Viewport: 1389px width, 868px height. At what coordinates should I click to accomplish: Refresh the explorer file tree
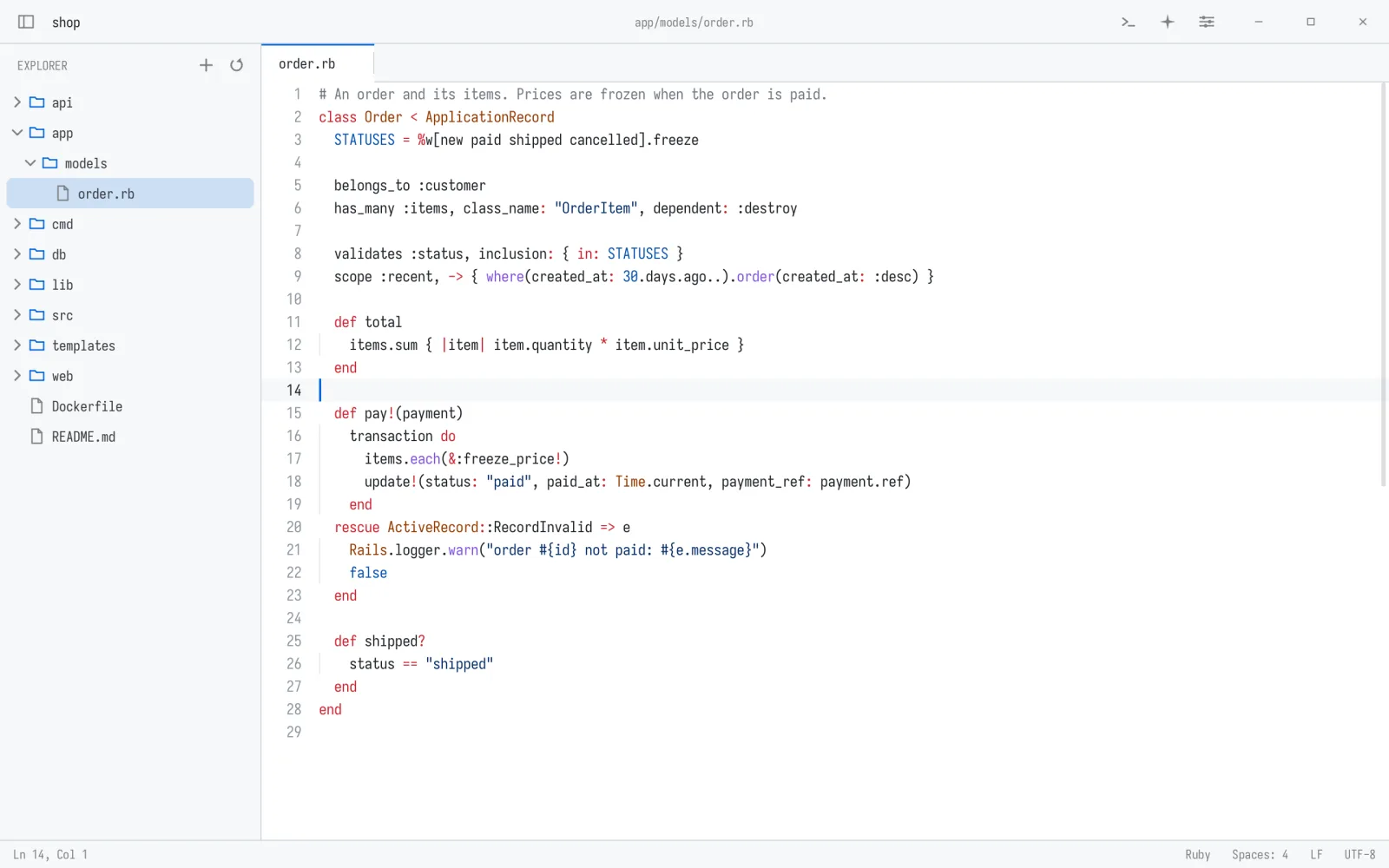pyautogui.click(x=236, y=65)
